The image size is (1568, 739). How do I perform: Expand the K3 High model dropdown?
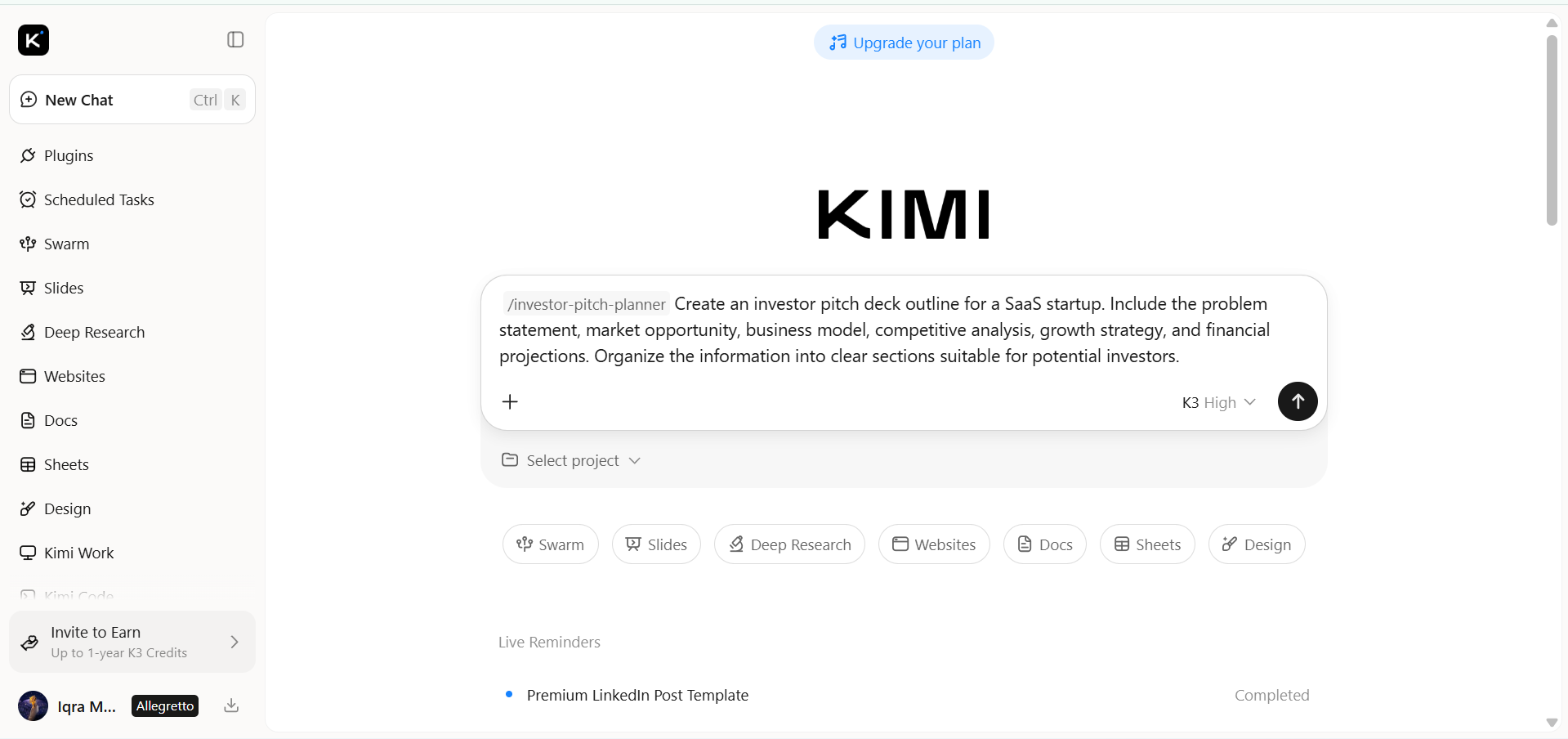[1218, 402]
